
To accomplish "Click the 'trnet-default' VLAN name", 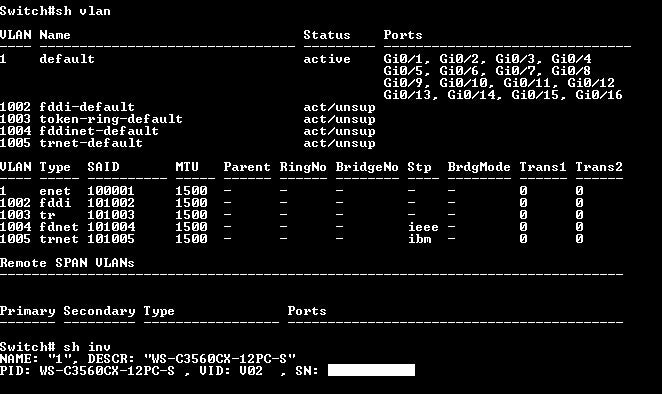I will coord(91,143).
